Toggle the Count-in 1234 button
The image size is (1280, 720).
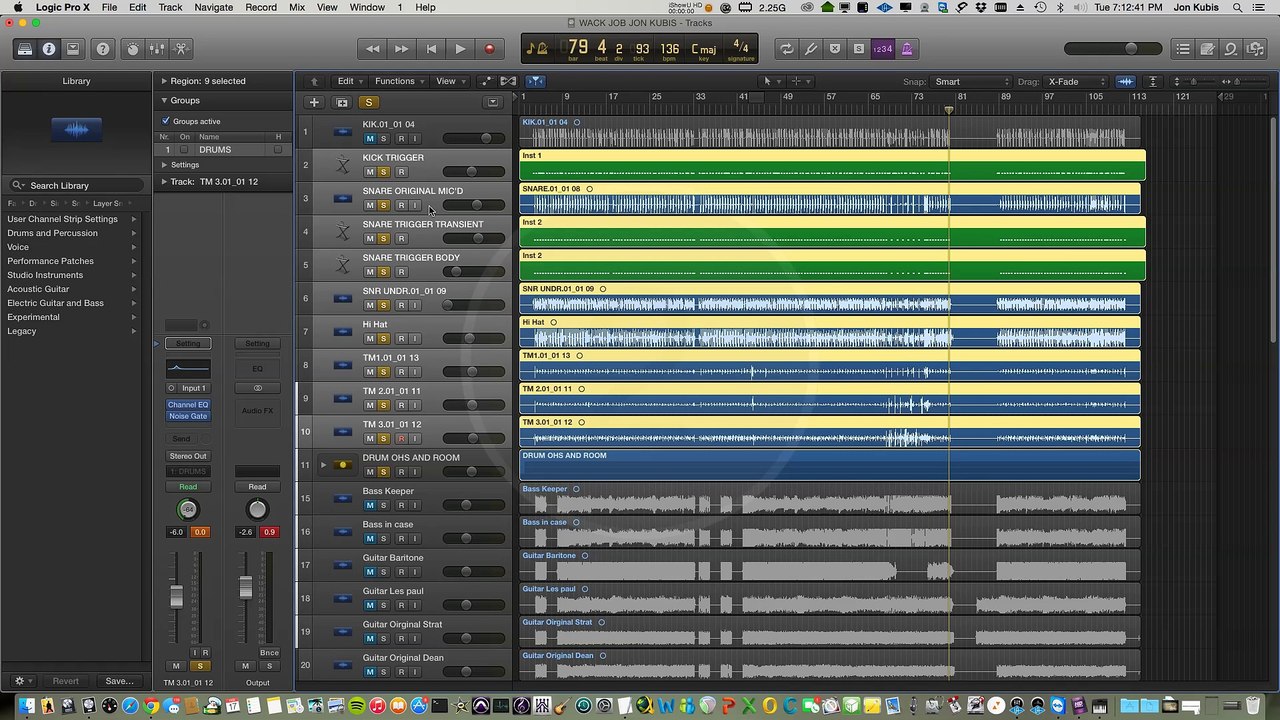tap(883, 49)
